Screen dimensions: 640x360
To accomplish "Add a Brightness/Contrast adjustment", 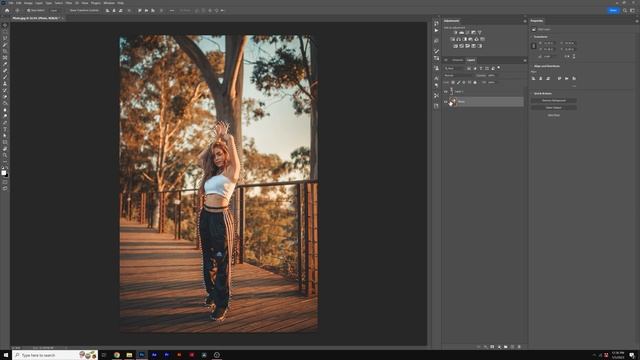I will (x=456, y=32).
